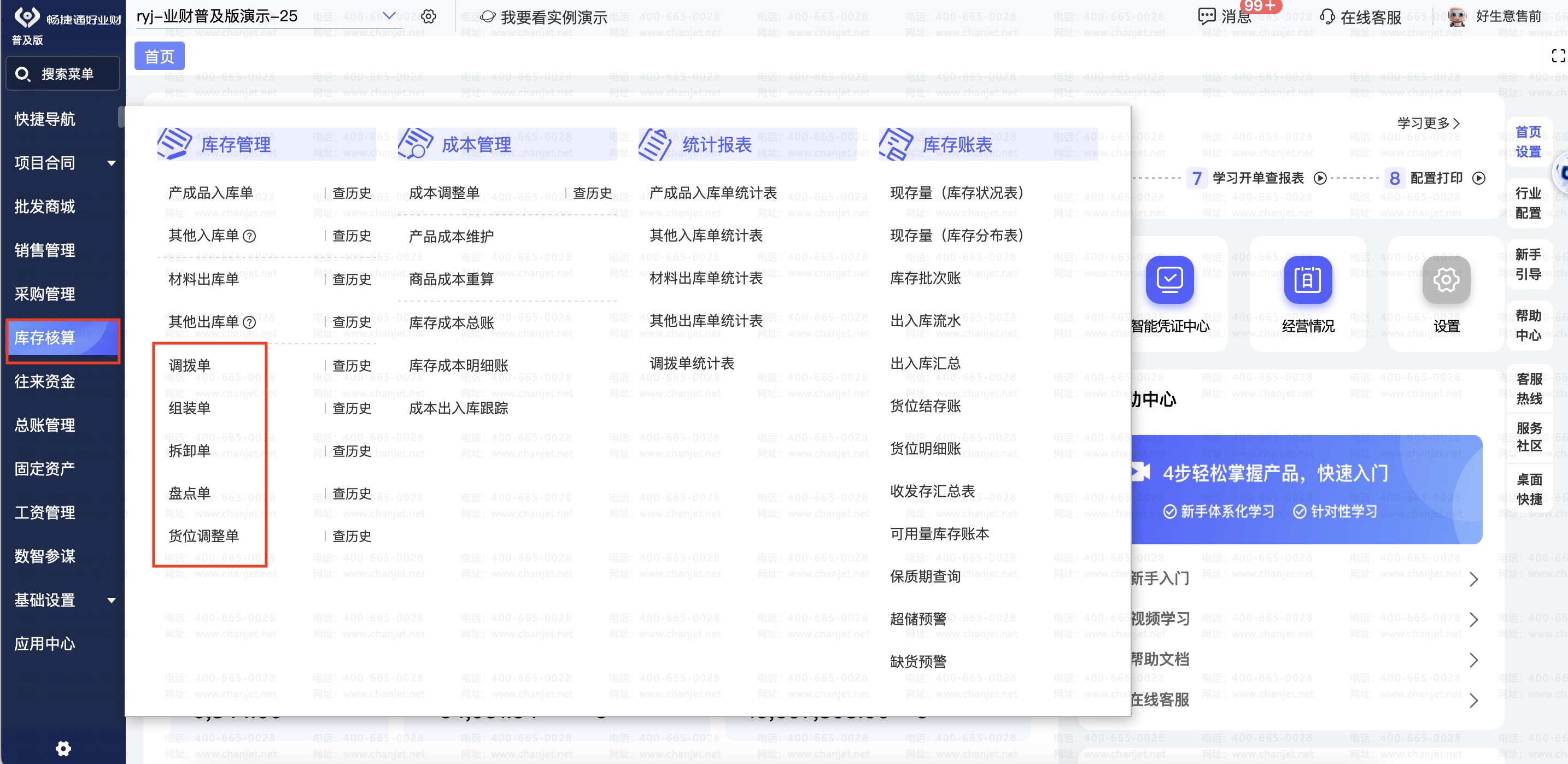Open 在线客服 headset icon in header
The image size is (1568, 764).
tap(1327, 16)
